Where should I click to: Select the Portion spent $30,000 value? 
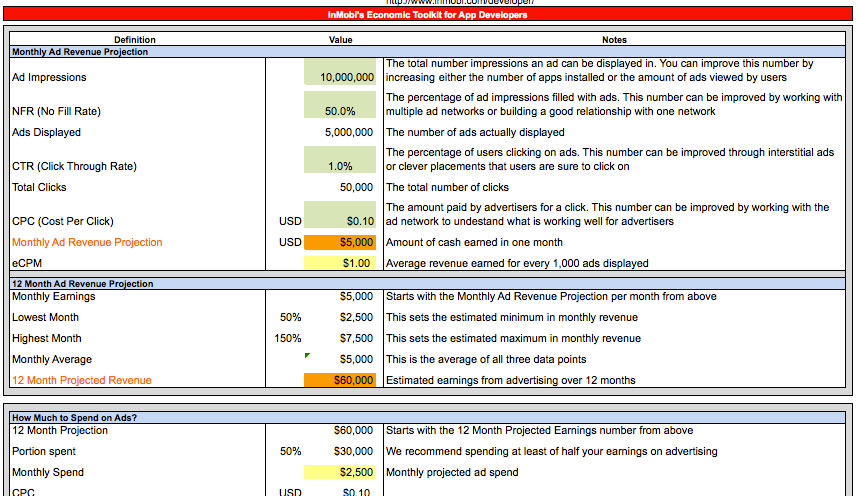coord(353,452)
